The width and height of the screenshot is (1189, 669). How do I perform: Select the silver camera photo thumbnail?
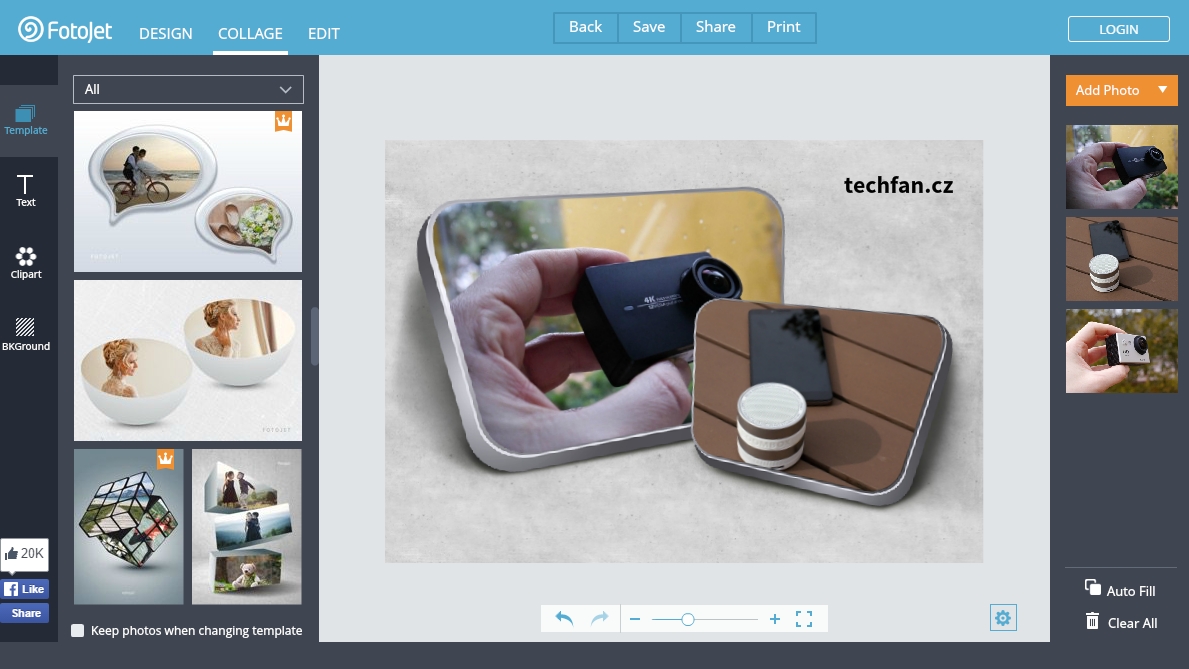pyautogui.click(x=1122, y=351)
